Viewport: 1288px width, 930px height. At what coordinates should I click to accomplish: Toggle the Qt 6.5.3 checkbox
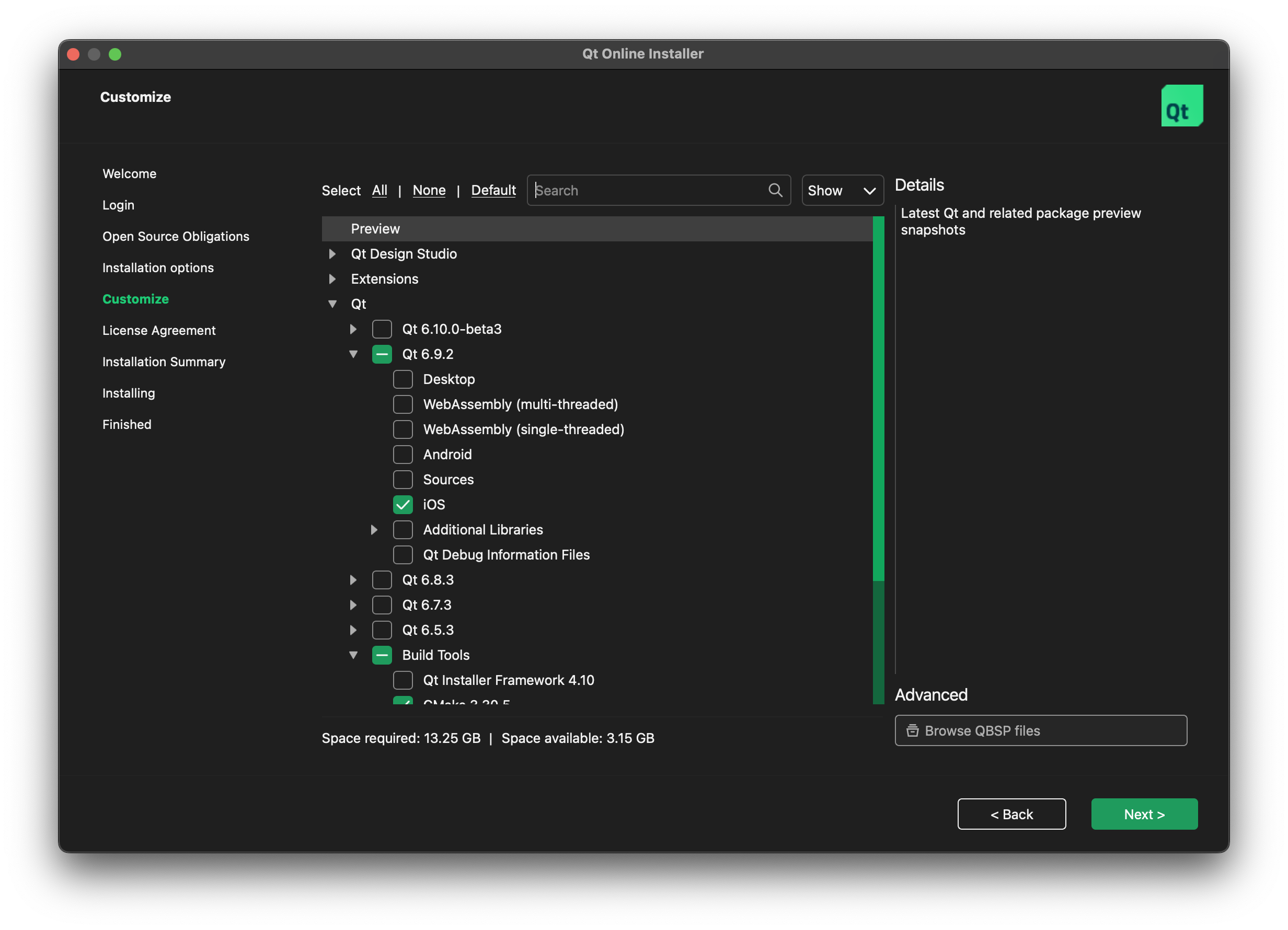point(382,630)
